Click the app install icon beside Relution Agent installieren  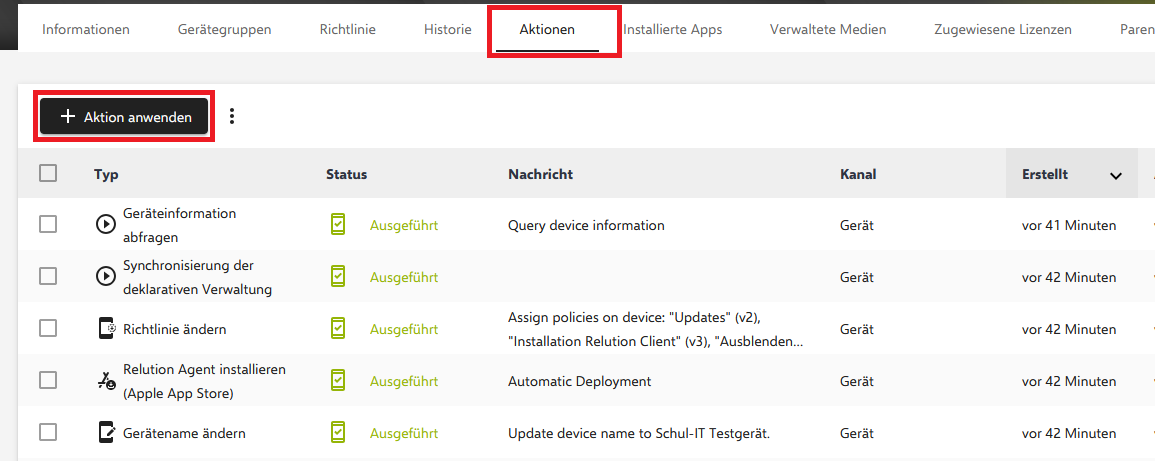point(106,381)
